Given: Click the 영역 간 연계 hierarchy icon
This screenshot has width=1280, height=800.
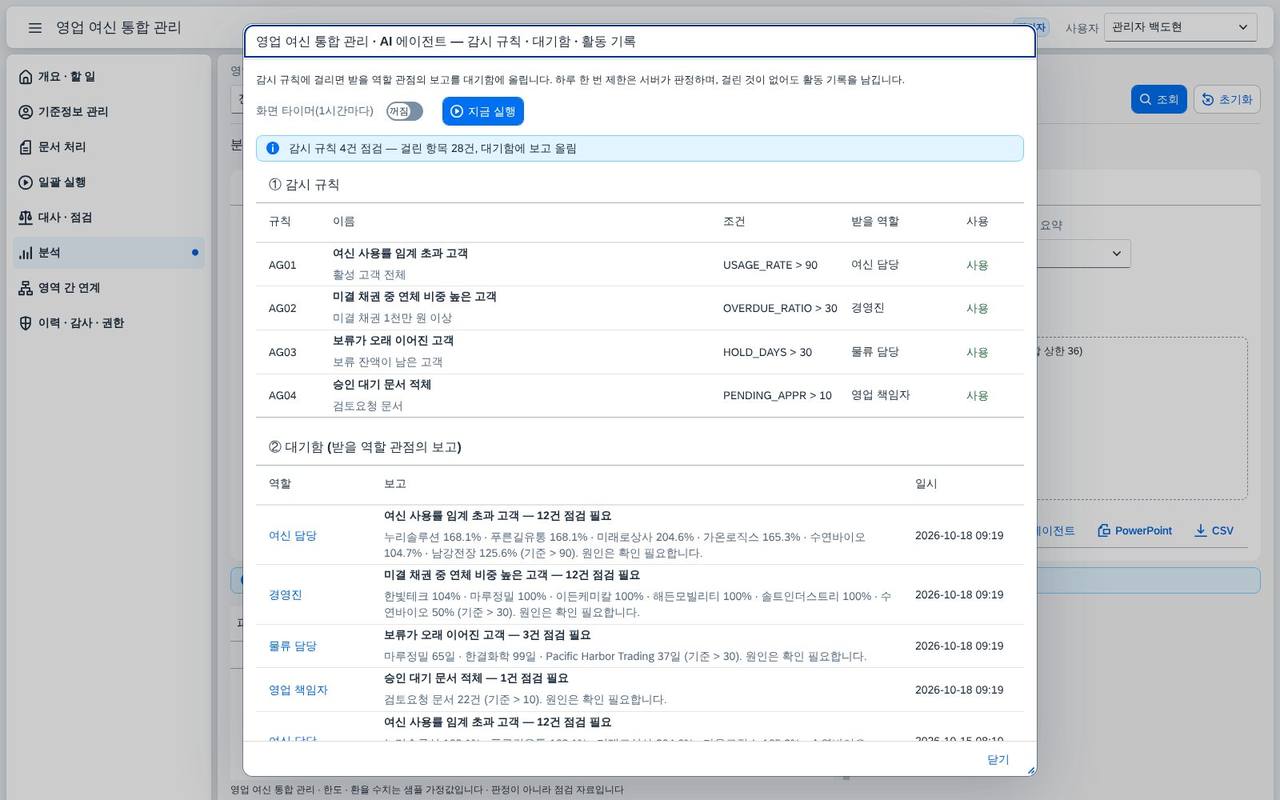Looking at the screenshot, I should pos(26,288).
